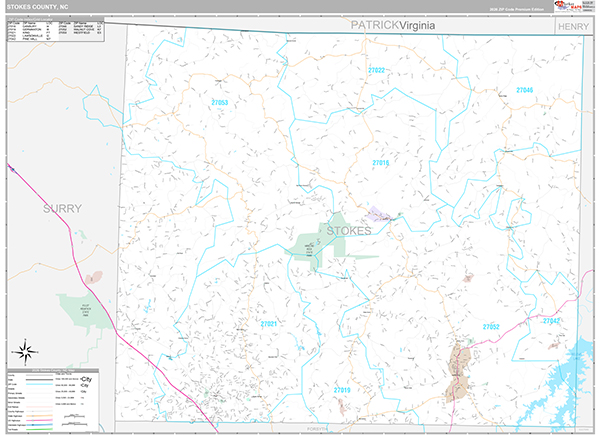Click the STOKES county name label

click(349, 231)
